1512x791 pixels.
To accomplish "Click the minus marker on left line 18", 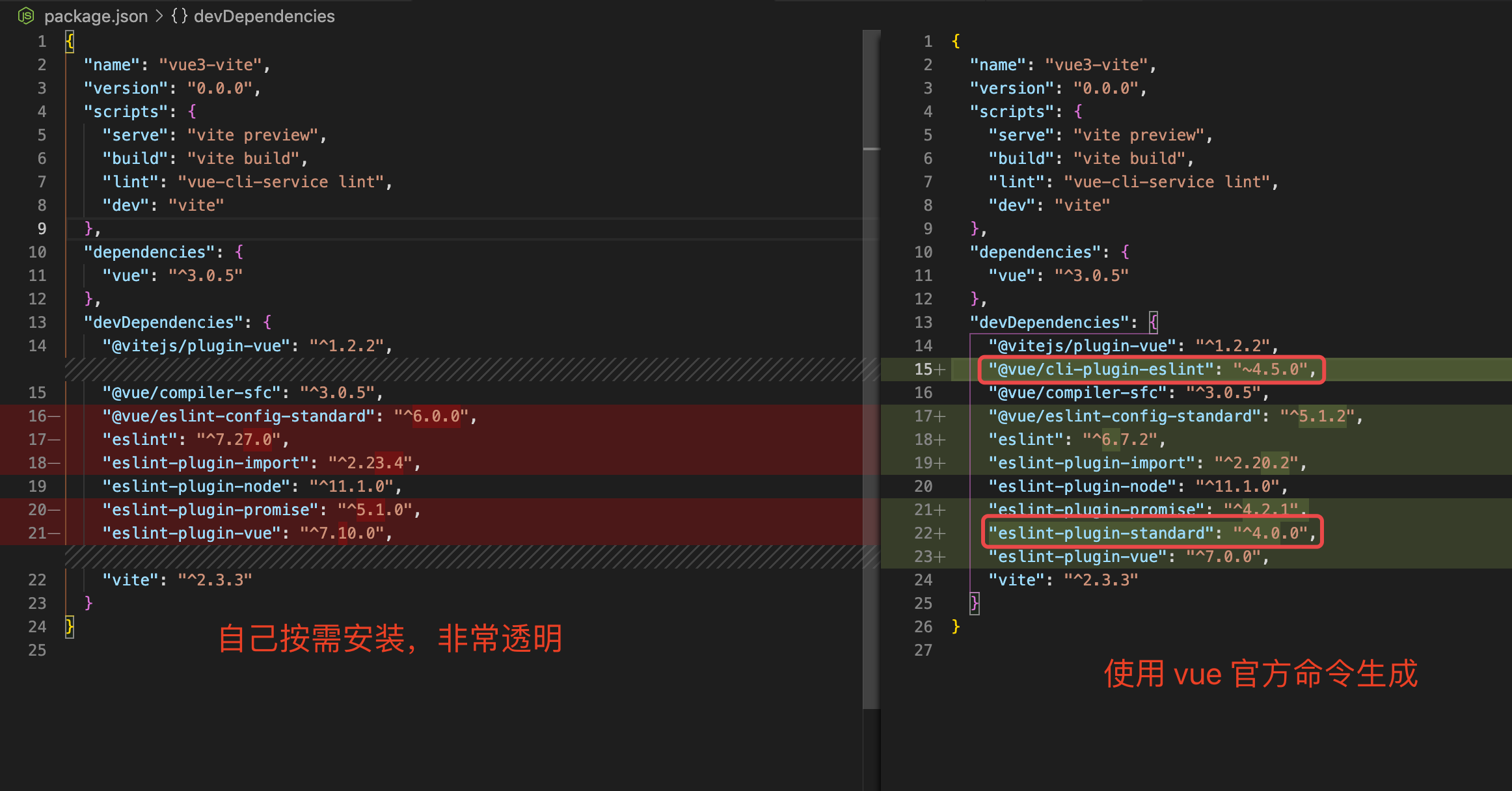I will 54,463.
